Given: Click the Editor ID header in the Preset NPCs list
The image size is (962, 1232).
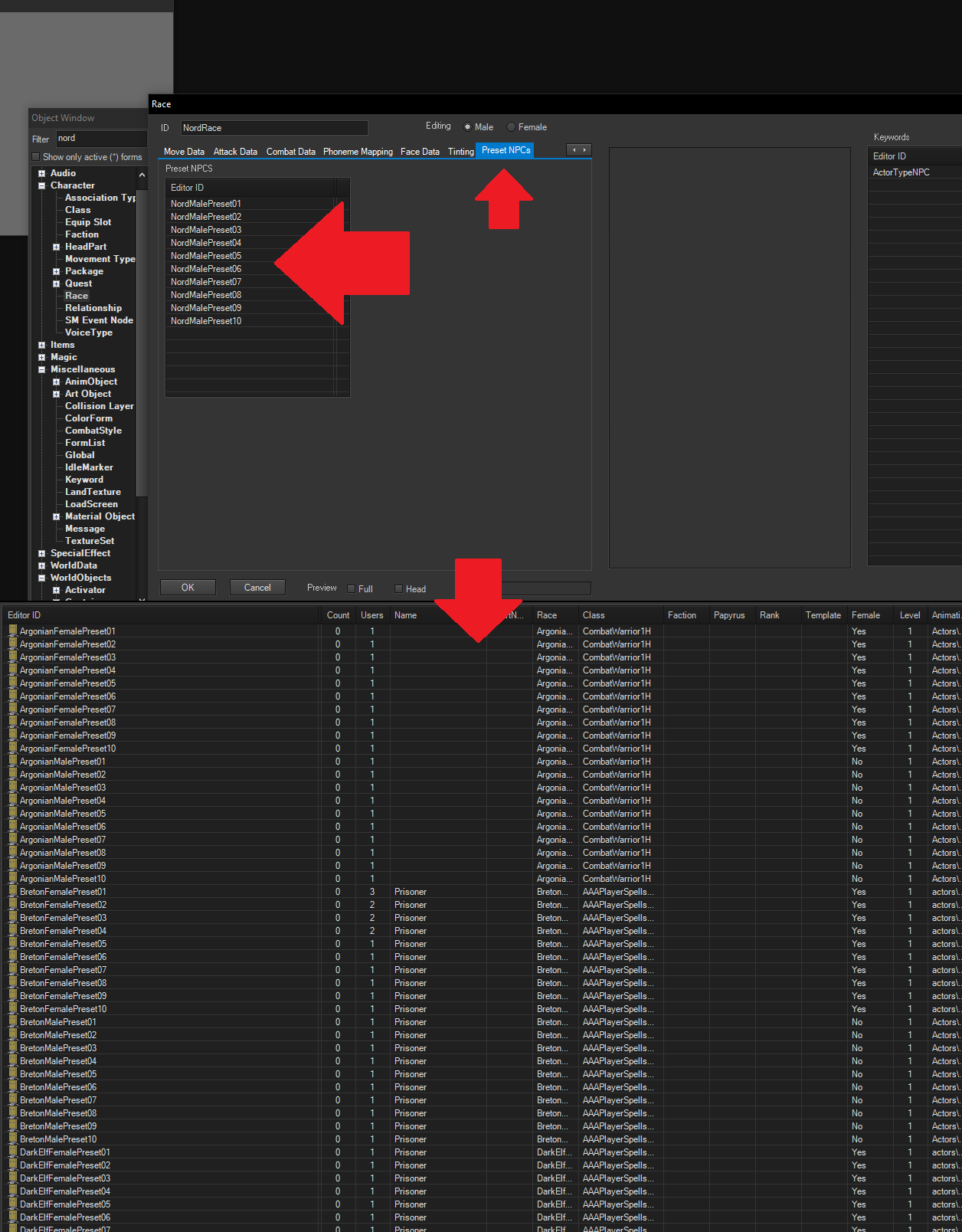Looking at the screenshot, I should click(250, 188).
